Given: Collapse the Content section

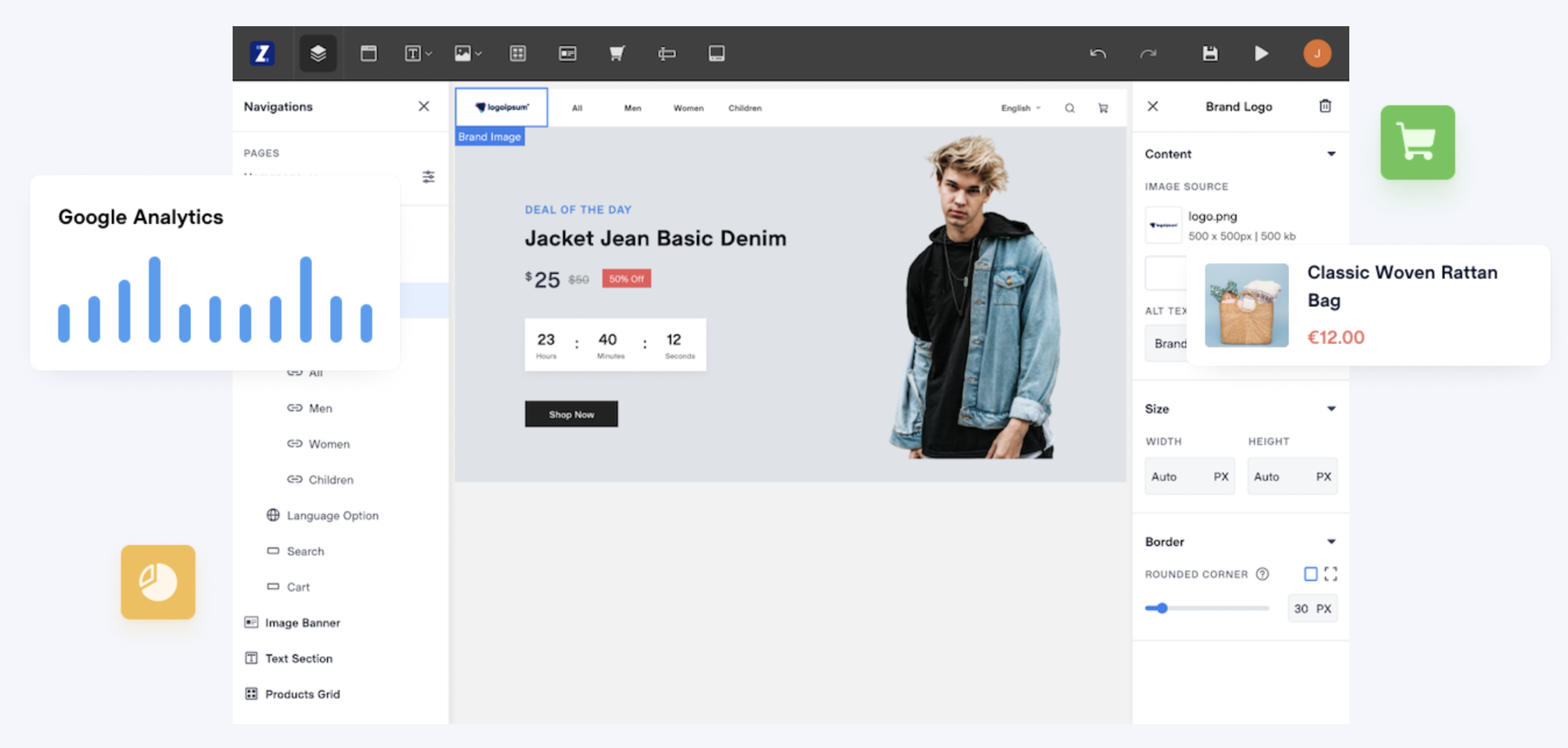Looking at the screenshot, I should tap(1331, 154).
